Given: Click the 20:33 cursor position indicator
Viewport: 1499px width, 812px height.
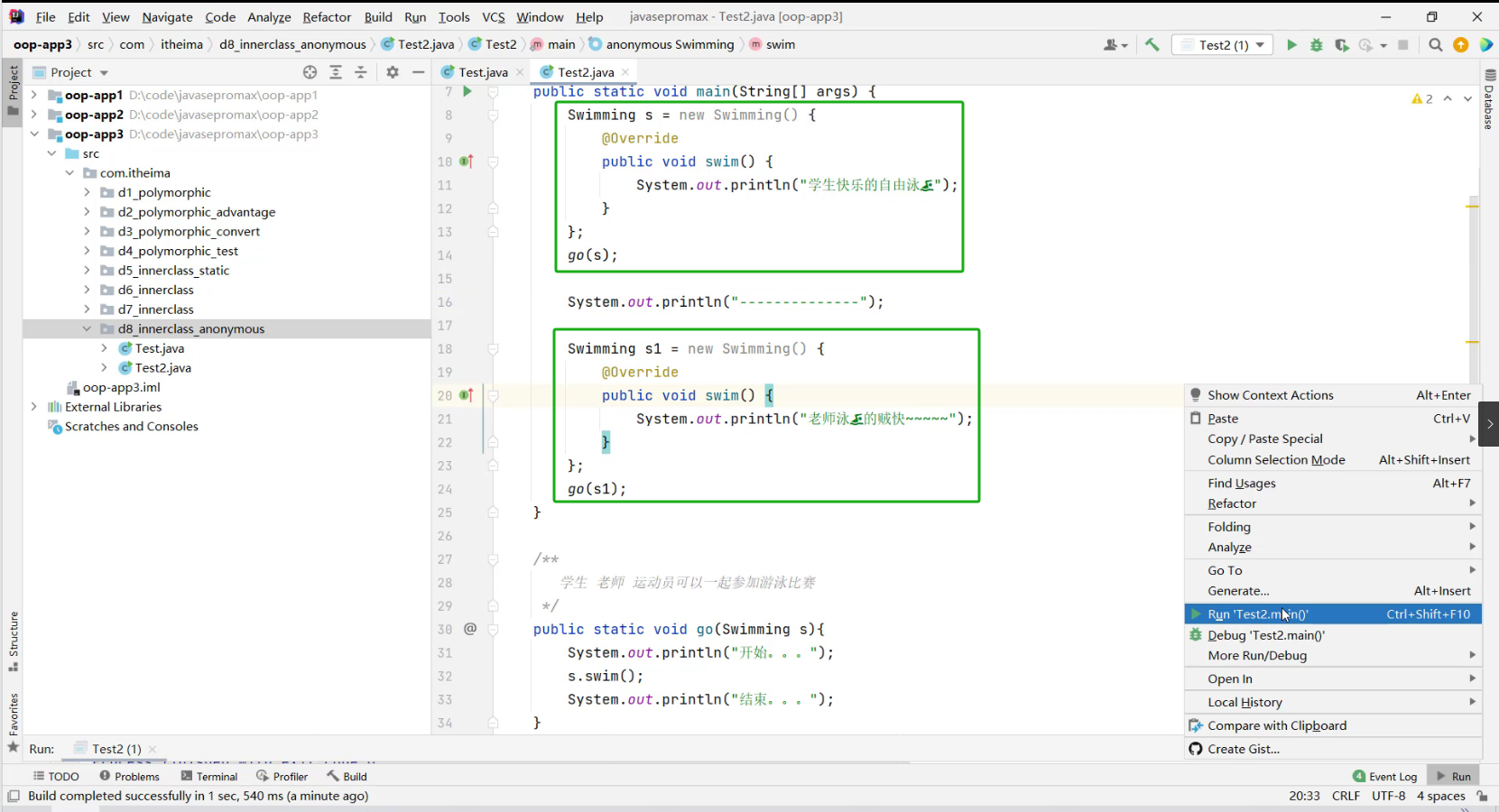Looking at the screenshot, I should 1305,796.
